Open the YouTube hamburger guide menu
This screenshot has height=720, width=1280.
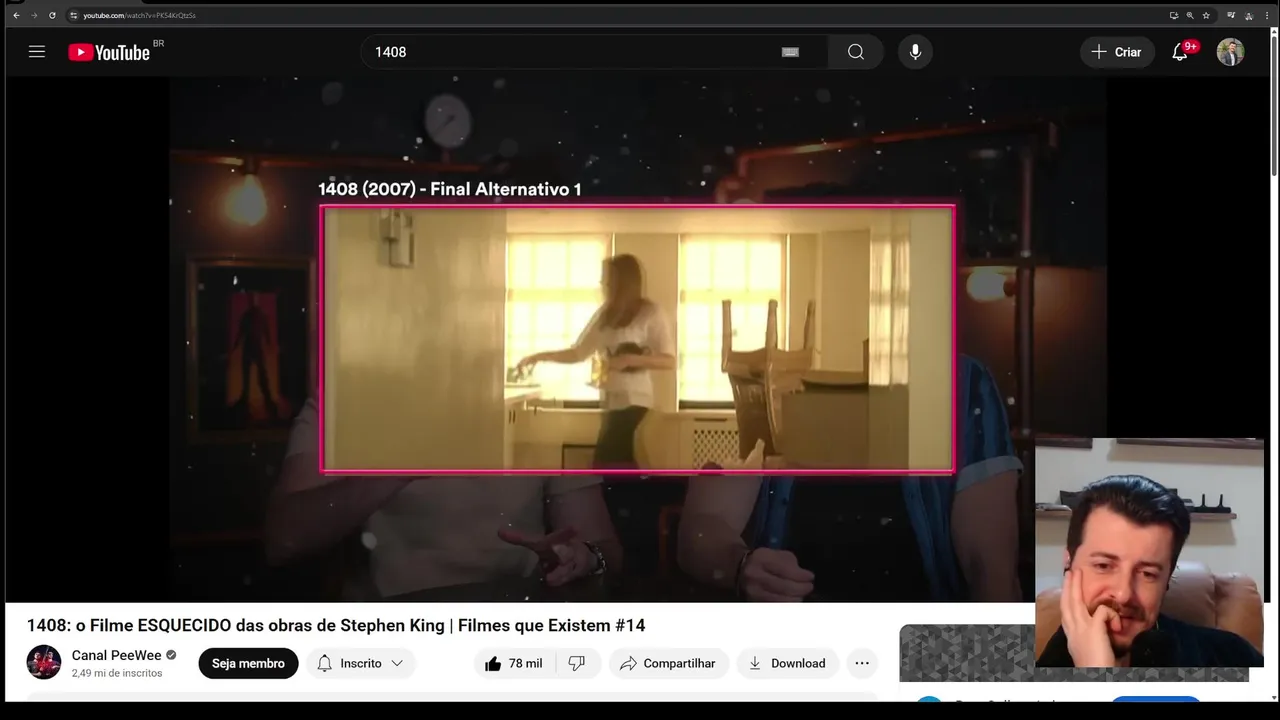click(37, 52)
